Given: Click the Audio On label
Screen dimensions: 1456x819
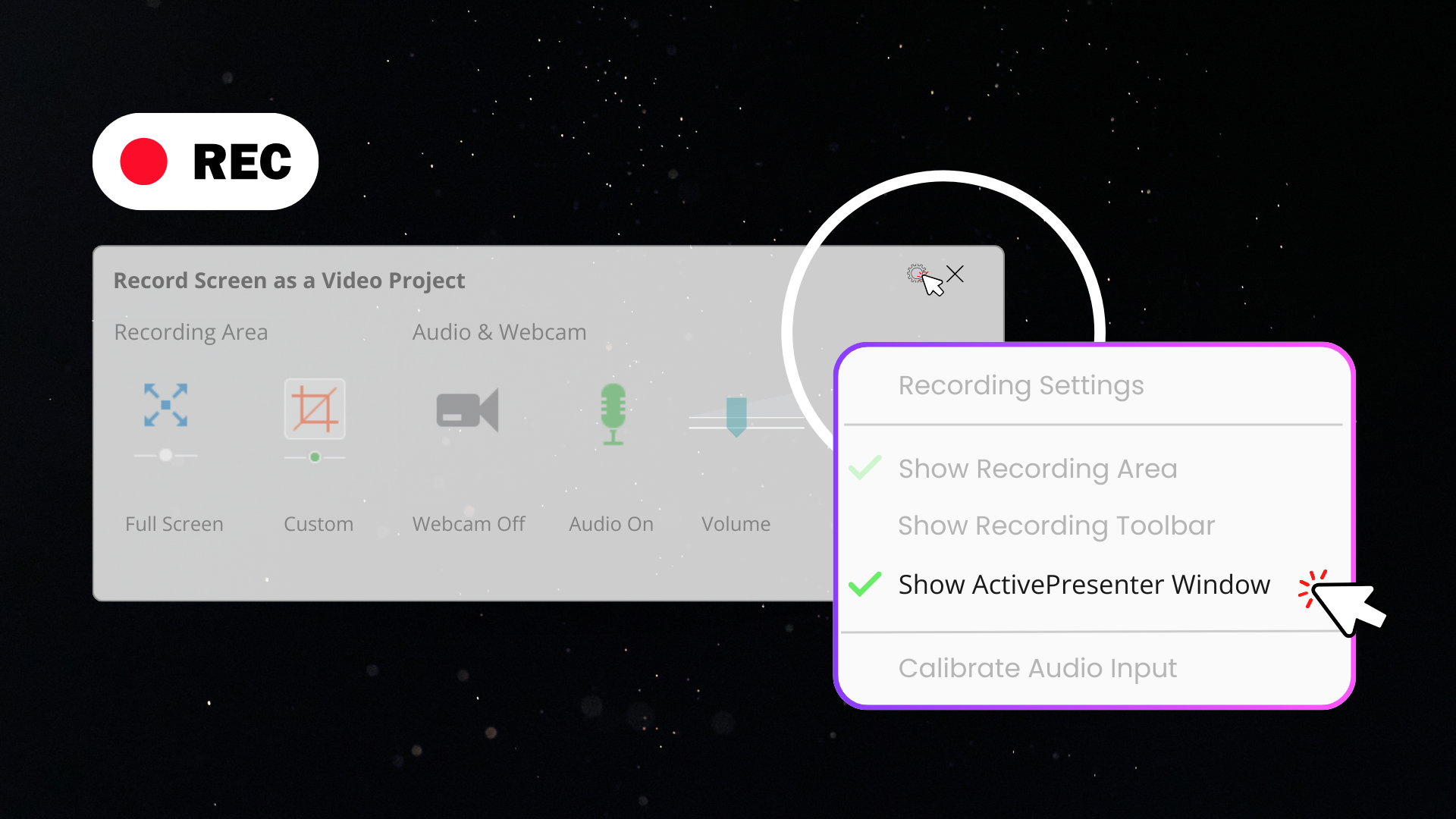Looking at the screenshot, I should [611, 524].
